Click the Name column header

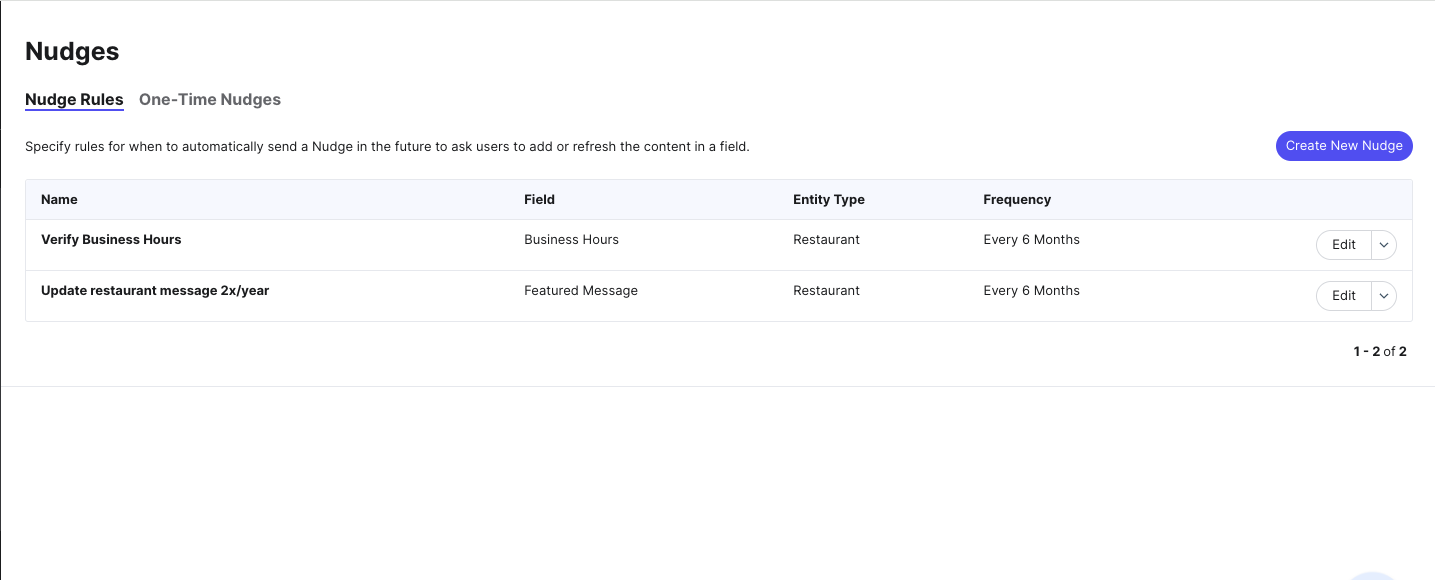[x=59, y=200]
